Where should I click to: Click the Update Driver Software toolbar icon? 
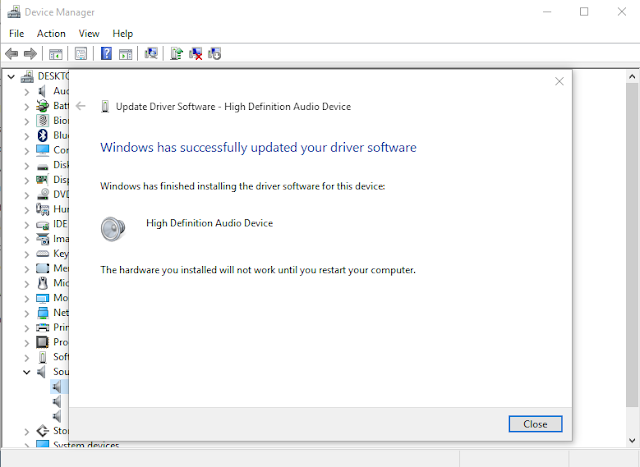[176, 53]
